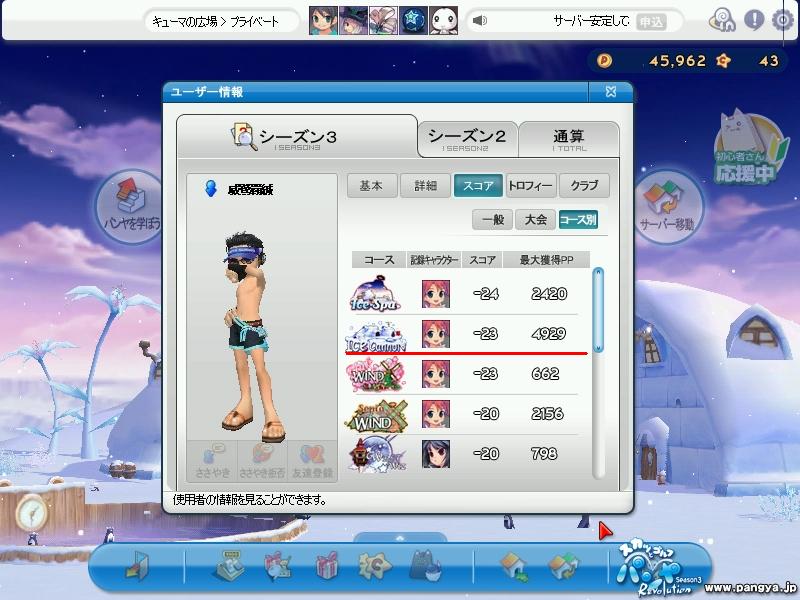Click max PP value 798

coord(544,454)
